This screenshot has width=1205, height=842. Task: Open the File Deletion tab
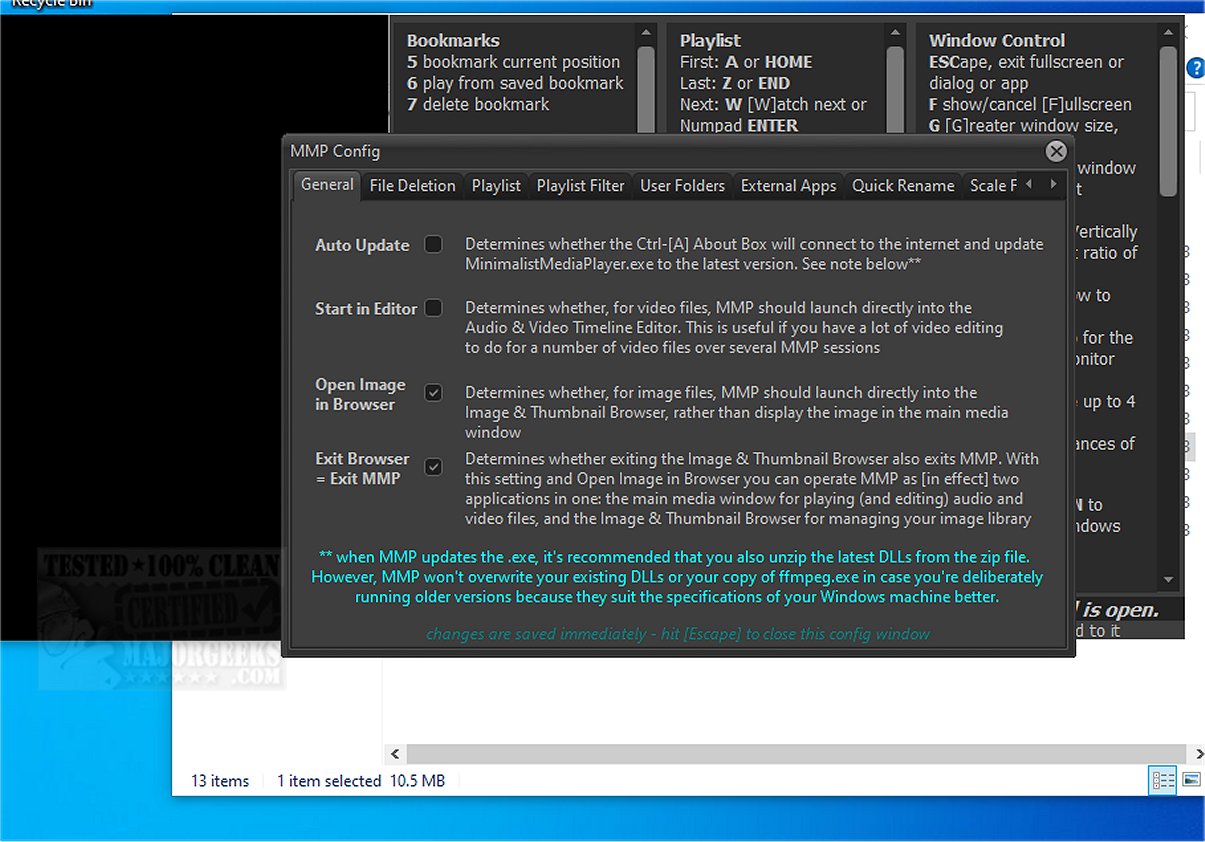click(412, 186)
